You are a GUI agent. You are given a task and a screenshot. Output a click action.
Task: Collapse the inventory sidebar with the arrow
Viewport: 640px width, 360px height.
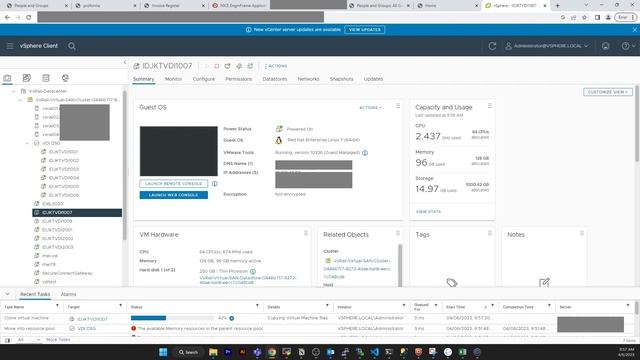(125, 62)
